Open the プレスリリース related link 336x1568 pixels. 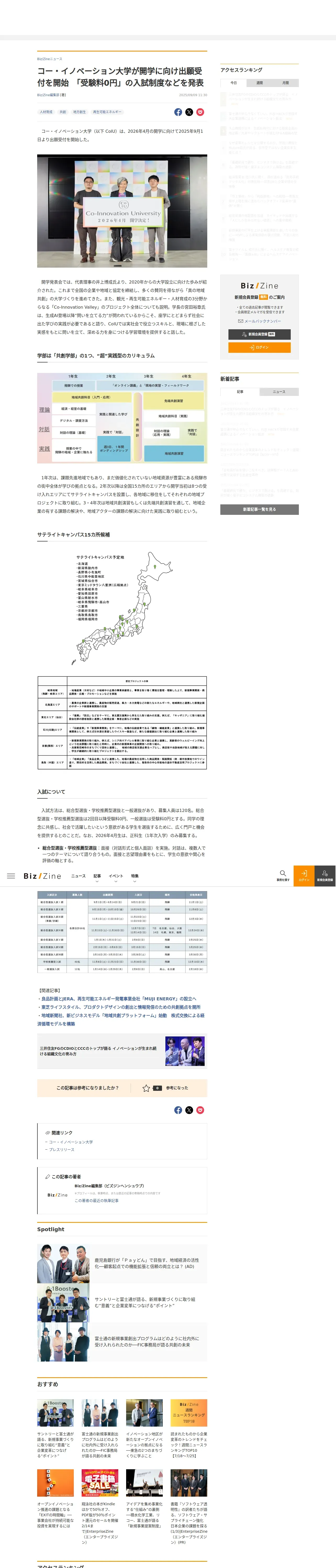(x=61, y=1150)
